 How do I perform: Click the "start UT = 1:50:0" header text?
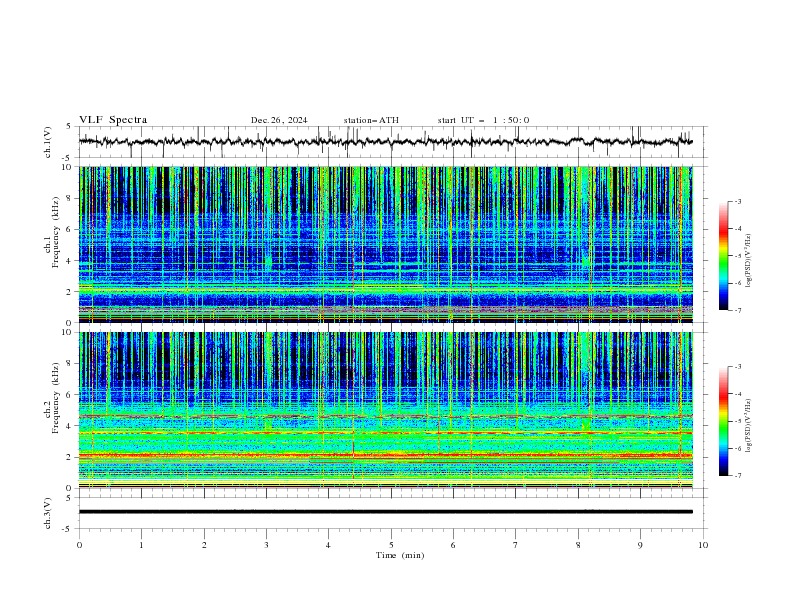coord(483,120)
